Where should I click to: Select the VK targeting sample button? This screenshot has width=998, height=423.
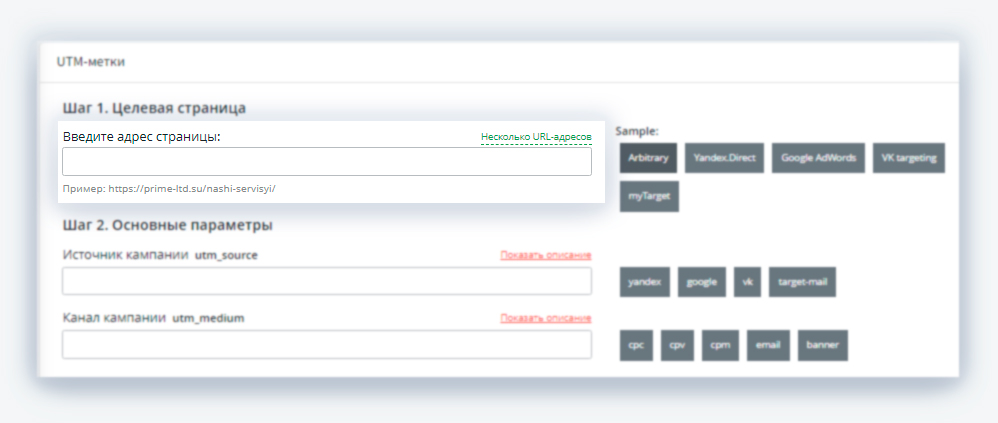point(908,158)
